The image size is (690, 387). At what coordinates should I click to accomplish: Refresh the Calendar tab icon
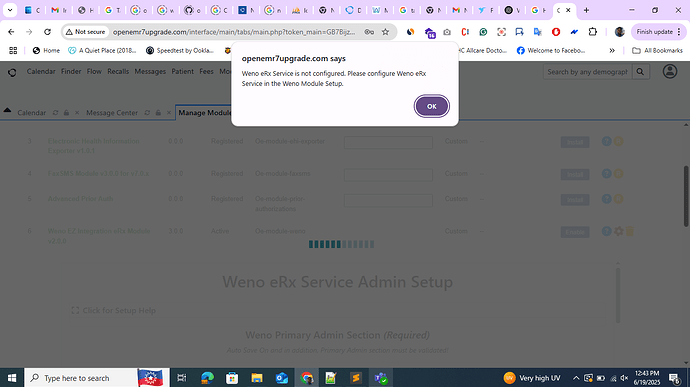(55, 113)
